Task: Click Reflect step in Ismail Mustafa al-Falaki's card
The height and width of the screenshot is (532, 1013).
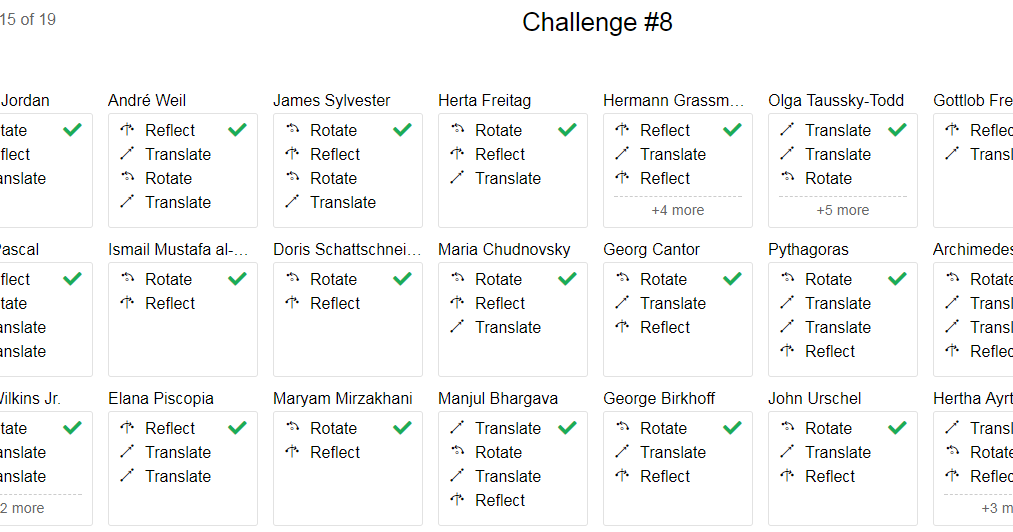Action: (x=170, y=303)
